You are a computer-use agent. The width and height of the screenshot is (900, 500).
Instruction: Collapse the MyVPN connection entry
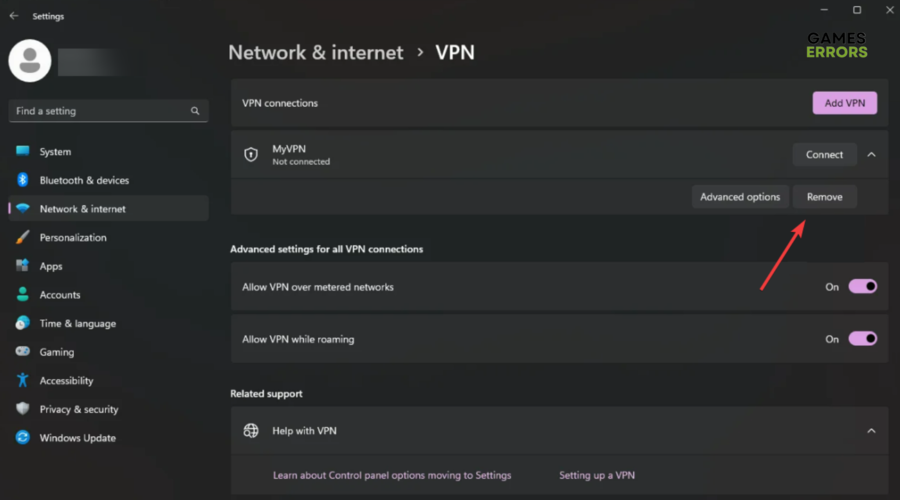pos(871,155)
